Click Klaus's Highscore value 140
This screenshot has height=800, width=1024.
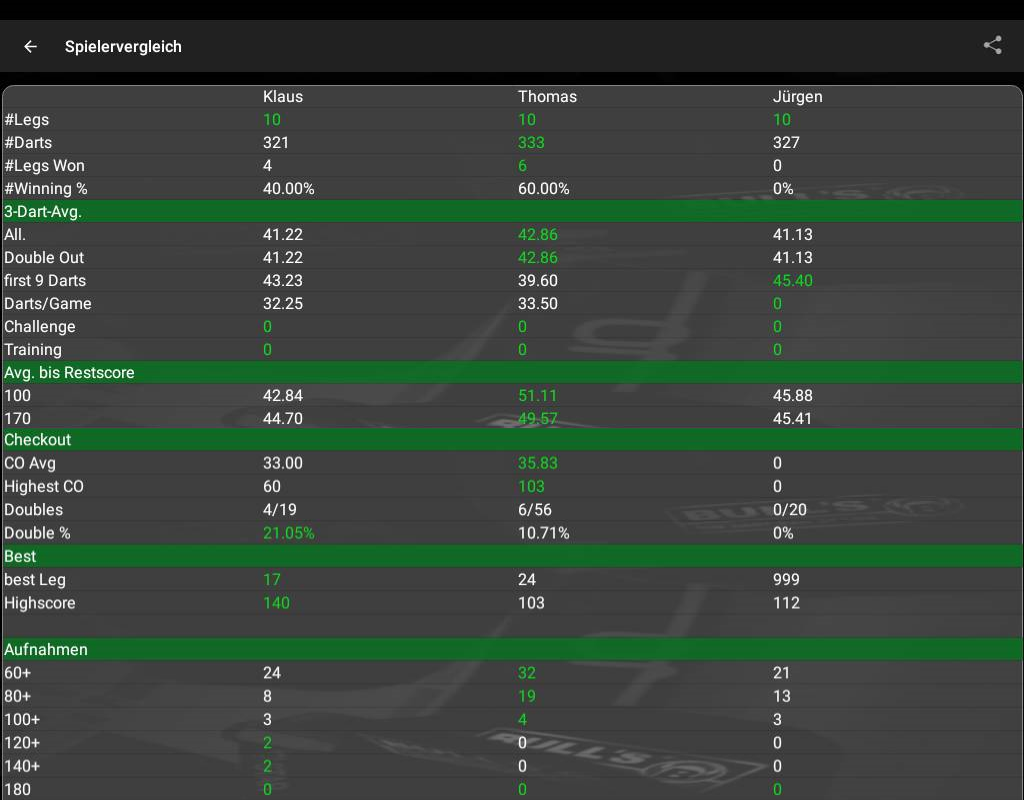click(276, 603)
